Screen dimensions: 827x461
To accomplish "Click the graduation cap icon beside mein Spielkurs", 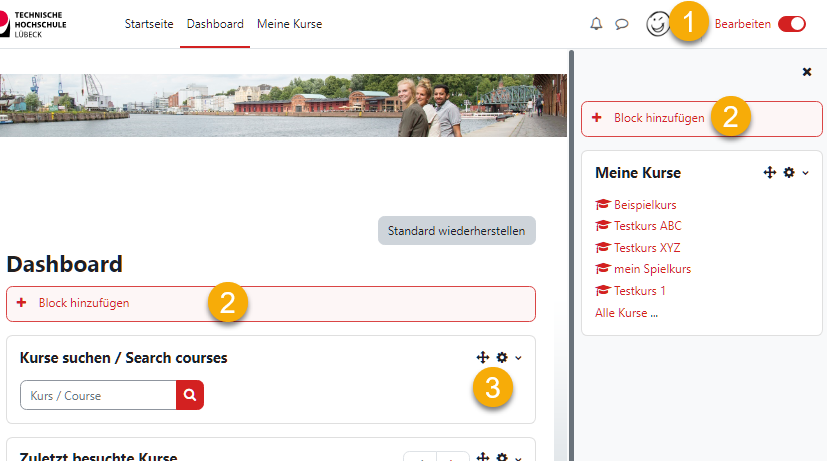I will (x=602, y=268).
